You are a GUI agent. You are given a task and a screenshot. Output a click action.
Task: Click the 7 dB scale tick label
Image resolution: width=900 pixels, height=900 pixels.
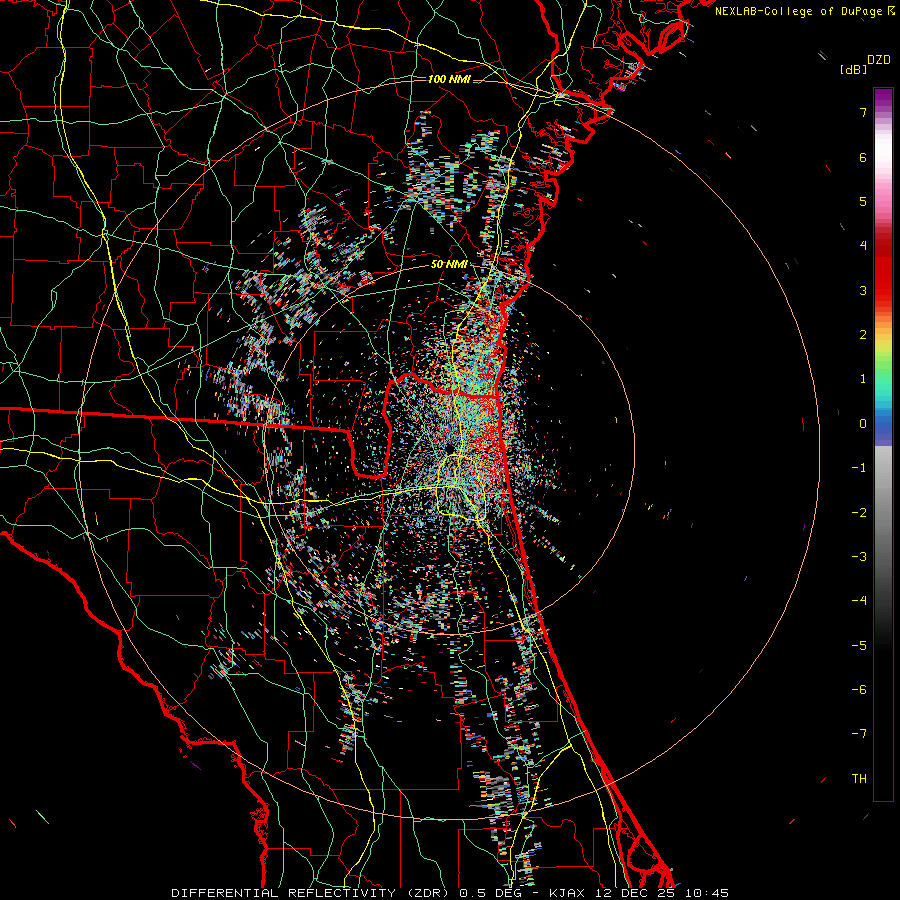pyautogui.click(x=863, y=112)
